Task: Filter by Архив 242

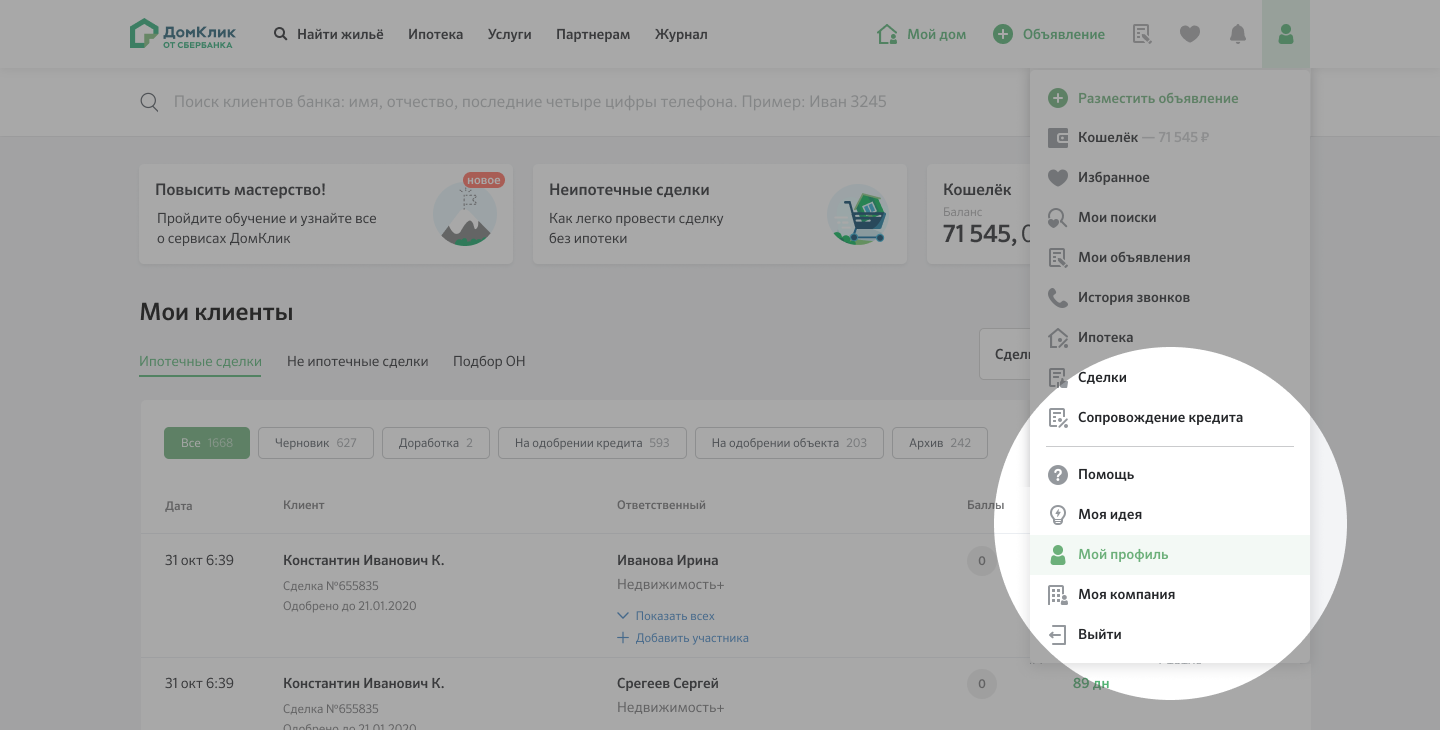Action: 940,443
